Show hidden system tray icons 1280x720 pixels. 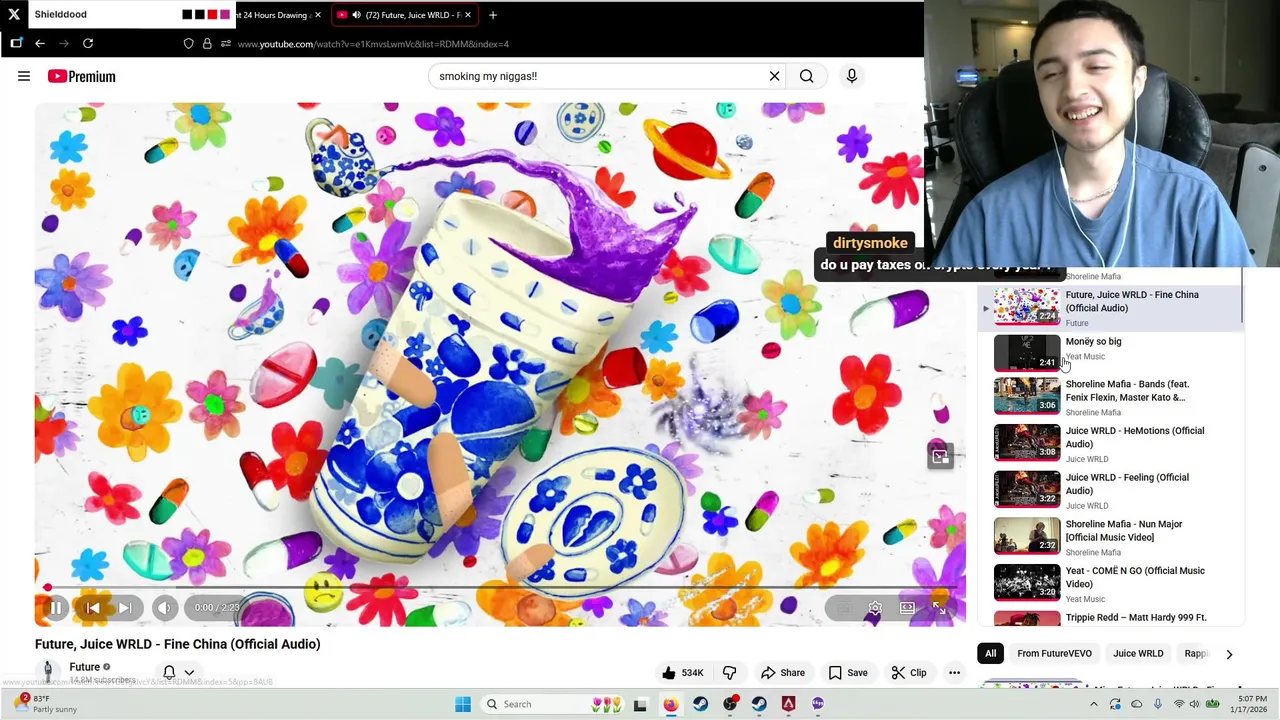[x=1093, y=704]
